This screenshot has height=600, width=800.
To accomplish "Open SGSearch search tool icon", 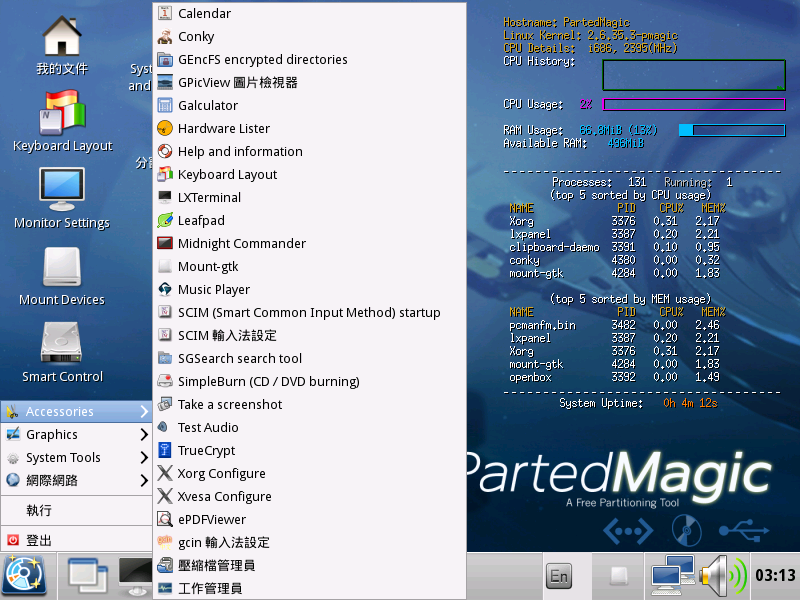I will 165,358.
